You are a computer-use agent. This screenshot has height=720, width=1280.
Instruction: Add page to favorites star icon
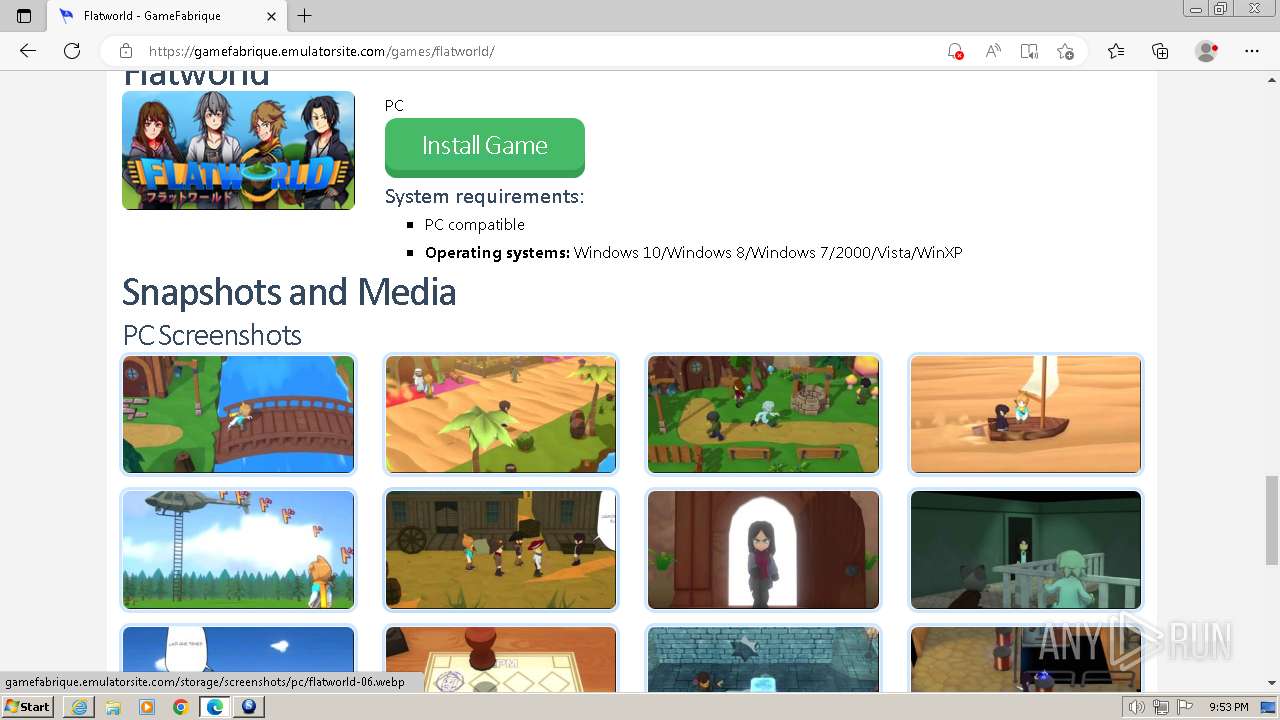[1065, 51]
